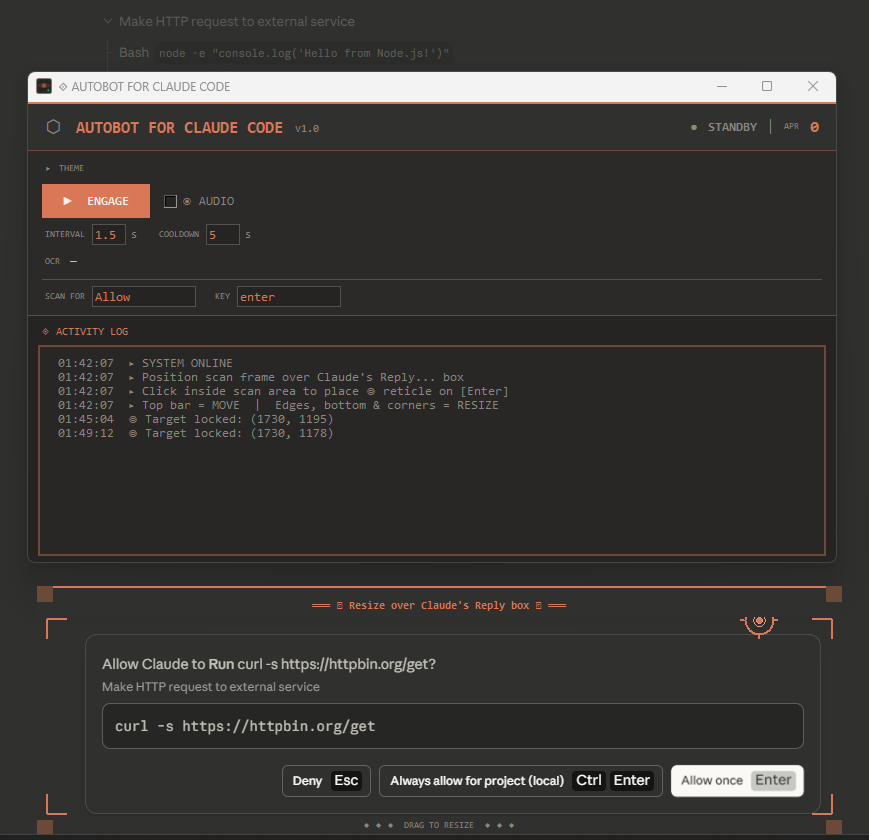The image size is (869, 840).
Task: Maximize the Autobot window
Action: coord(767,86)
